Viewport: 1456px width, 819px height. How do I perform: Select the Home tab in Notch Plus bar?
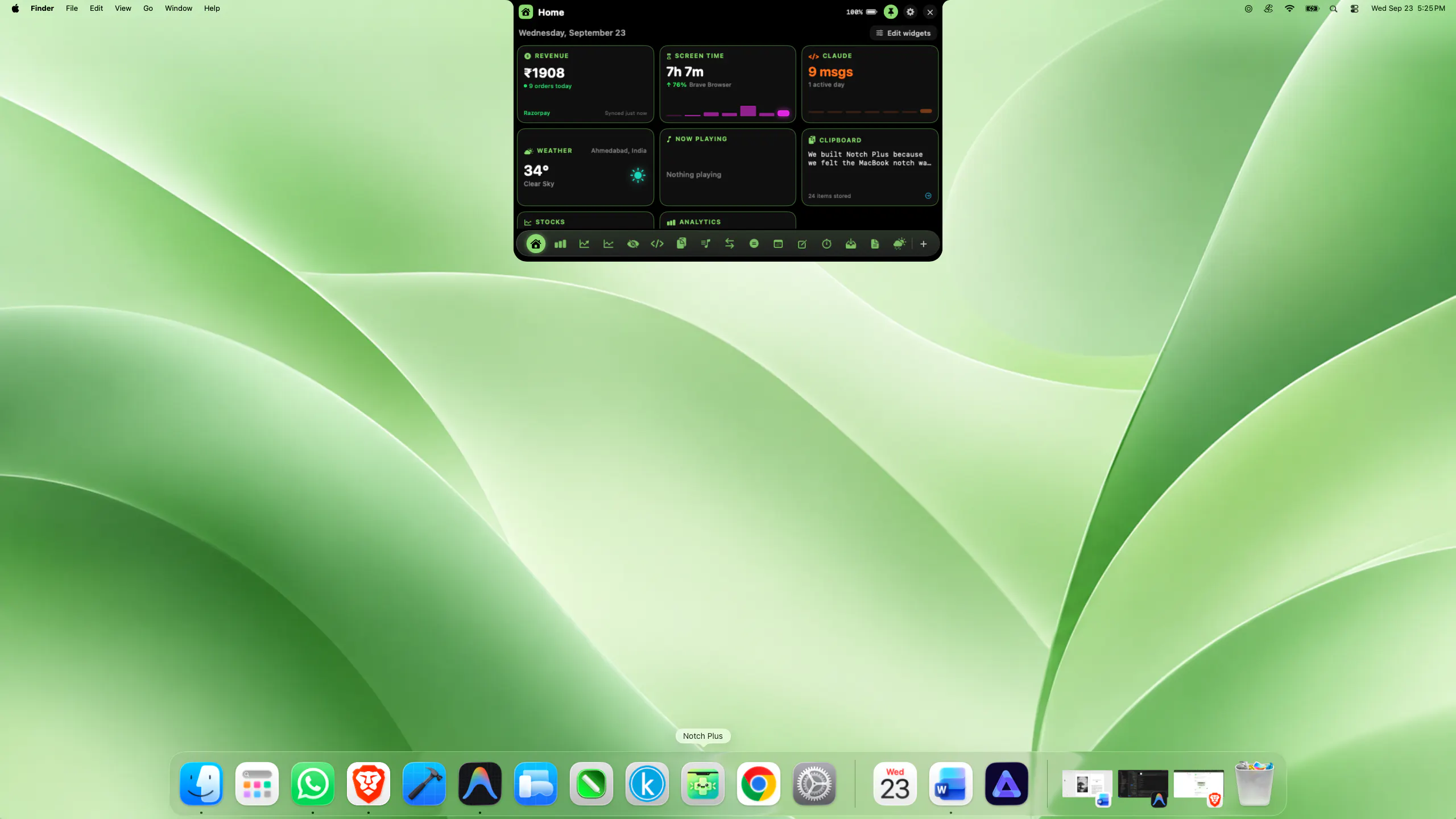[x=535, y=244]
